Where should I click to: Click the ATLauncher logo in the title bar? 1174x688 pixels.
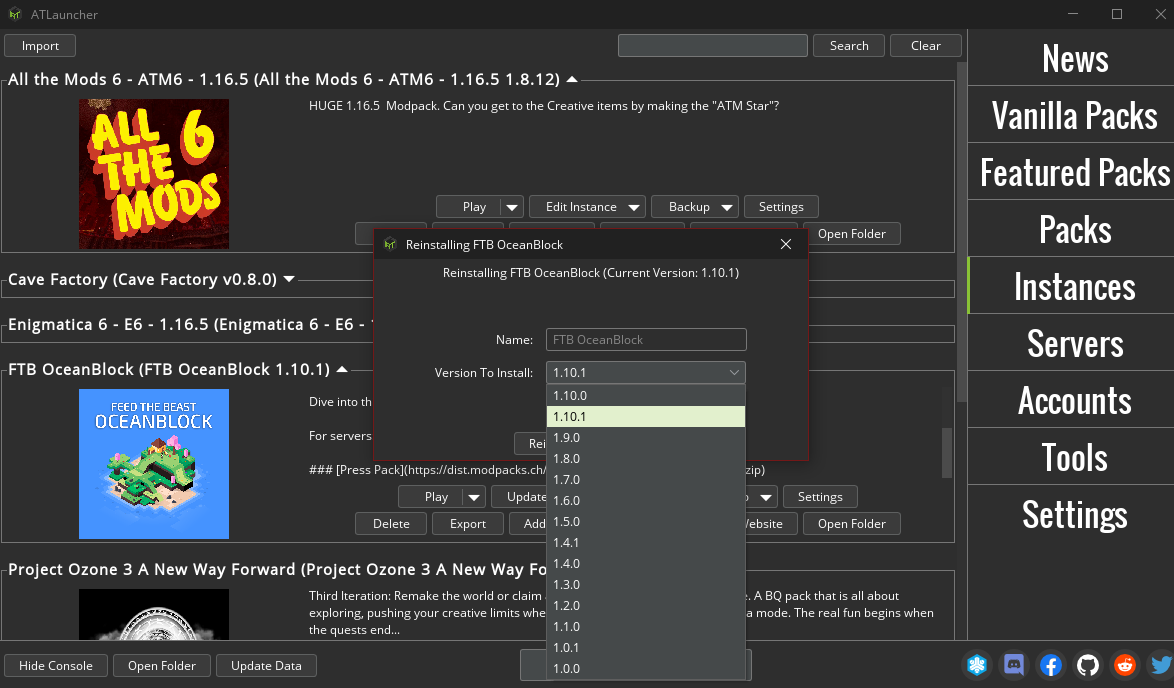click(x=15, y=14)
